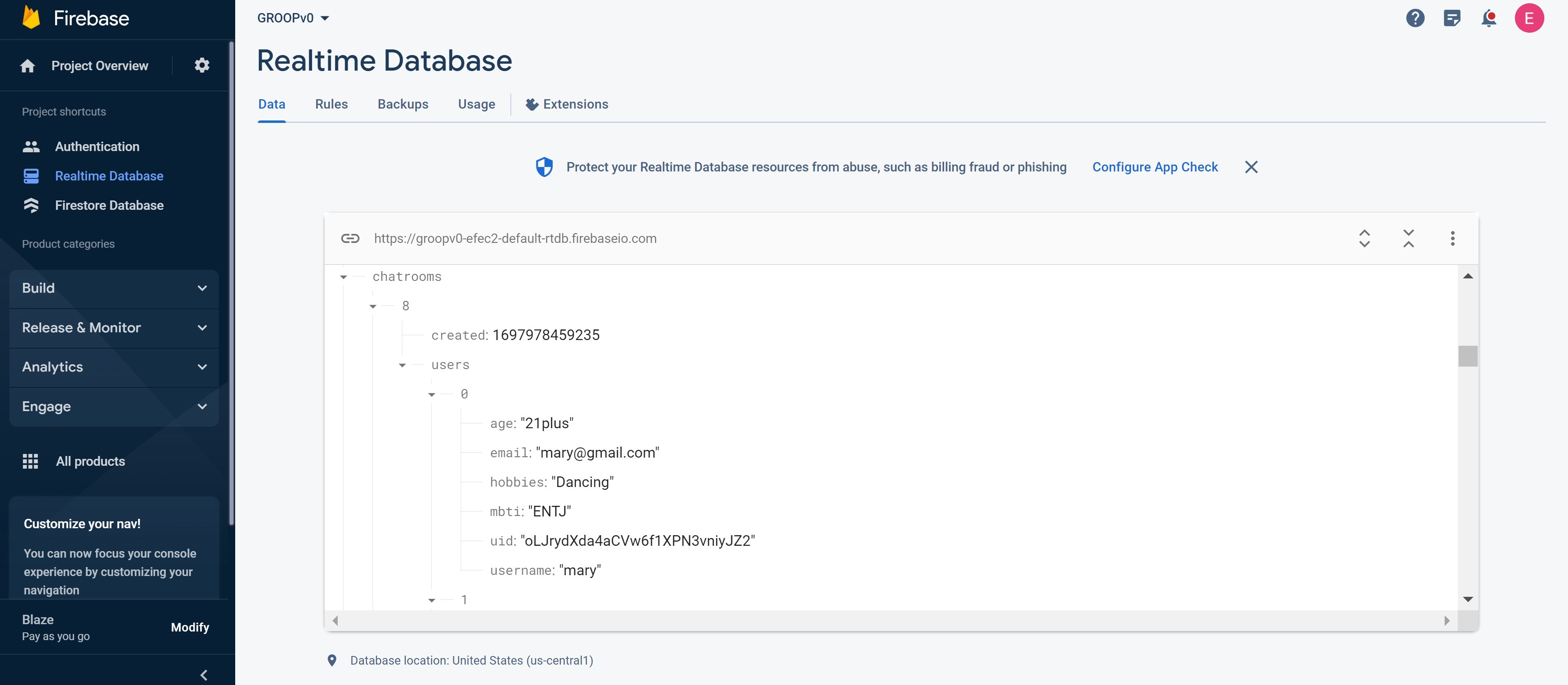Open the database three-dot overflow menu
The image size is (1568, 685).
click(1452, 238)
